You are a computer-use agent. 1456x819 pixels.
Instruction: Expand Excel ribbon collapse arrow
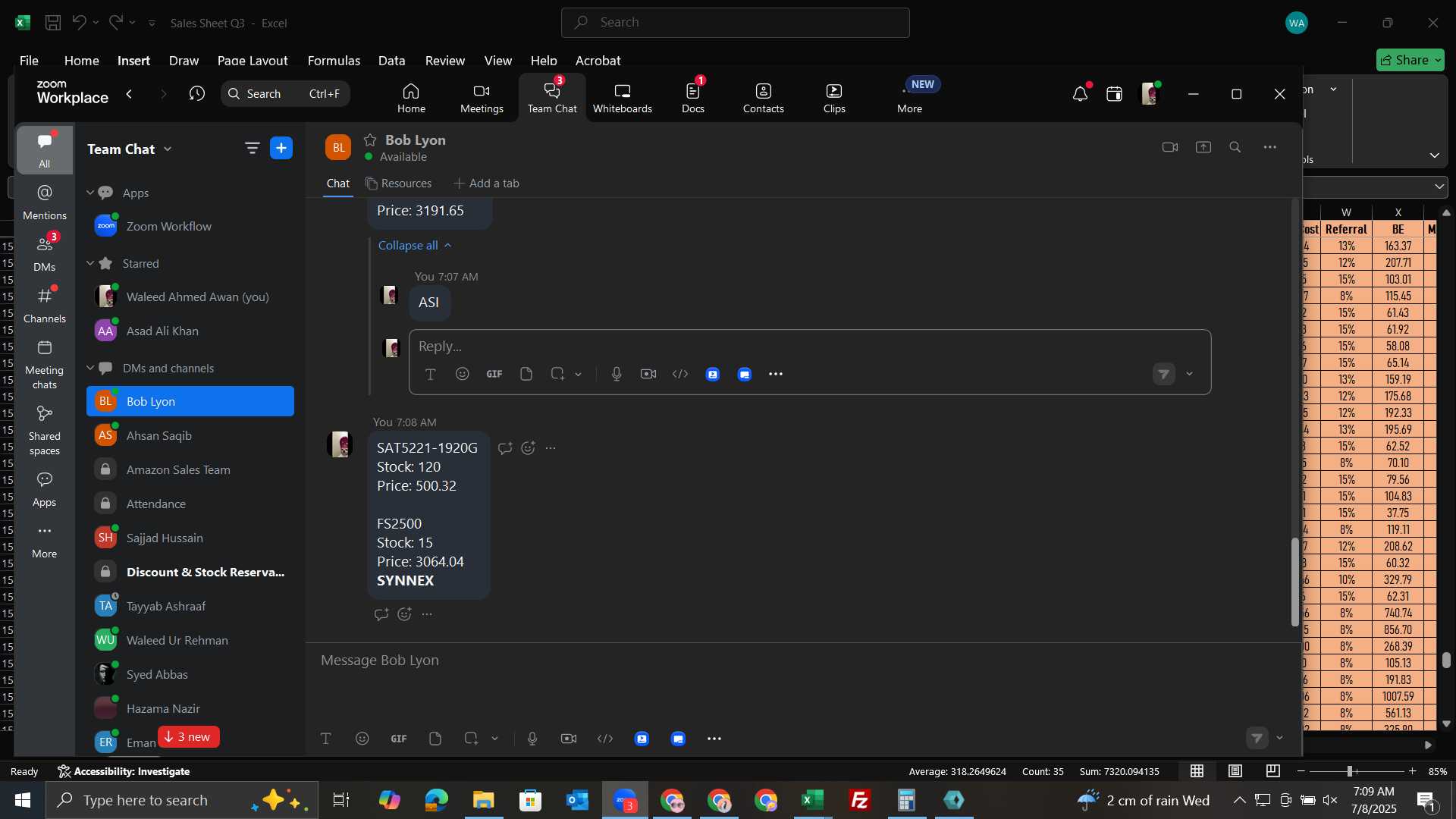coord(1435,155)
